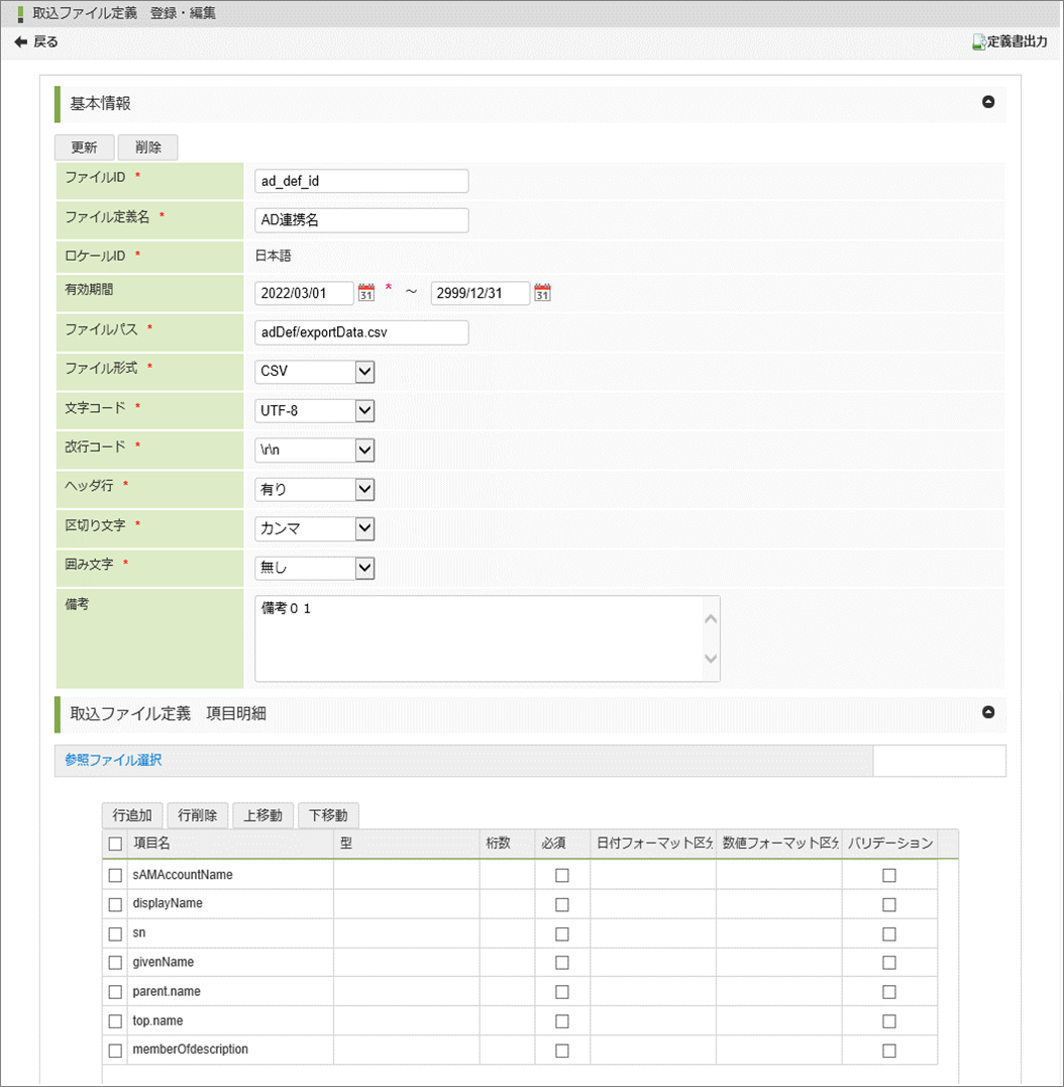Click inside the ファイルID input field

point(360,181)
